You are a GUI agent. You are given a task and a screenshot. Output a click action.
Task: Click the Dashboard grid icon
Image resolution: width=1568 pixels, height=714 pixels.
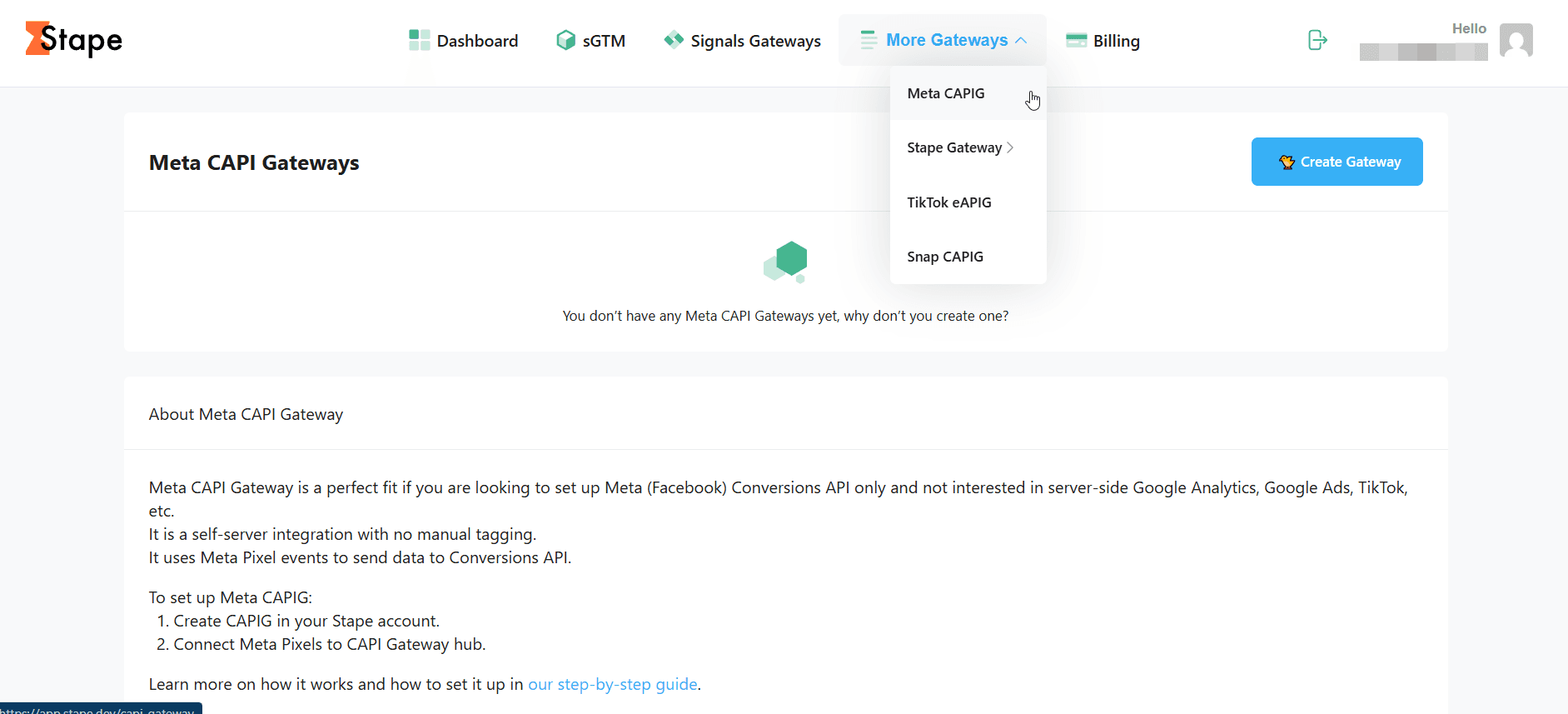pyautogui.click(x=420, y=40)
